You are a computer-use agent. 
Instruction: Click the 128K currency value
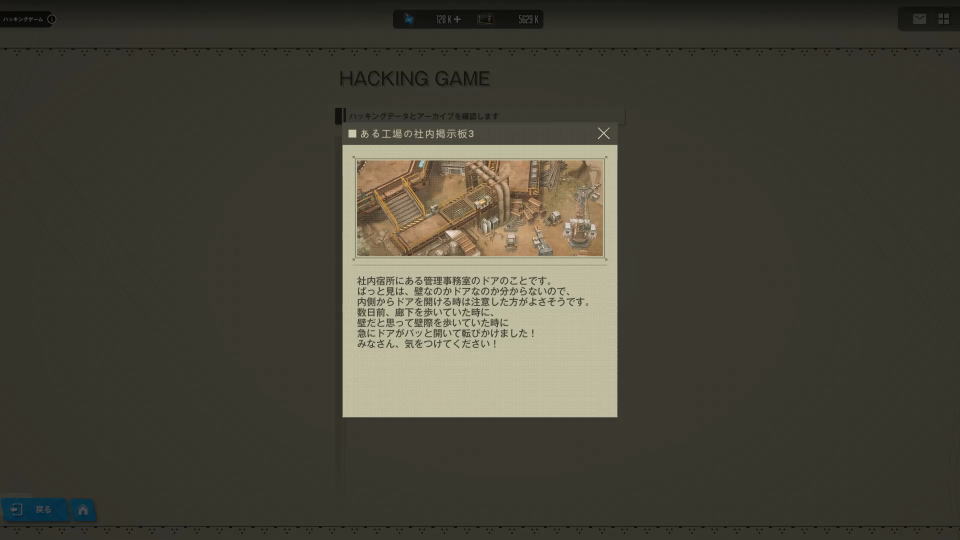click(444, 20)
